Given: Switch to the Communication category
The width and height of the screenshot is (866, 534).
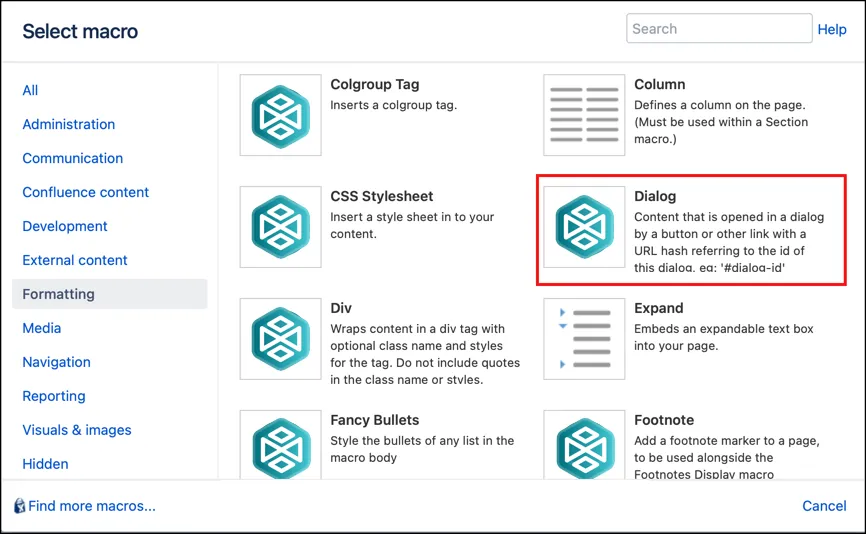Looking at the screenshot, I should tap(72, 158).
